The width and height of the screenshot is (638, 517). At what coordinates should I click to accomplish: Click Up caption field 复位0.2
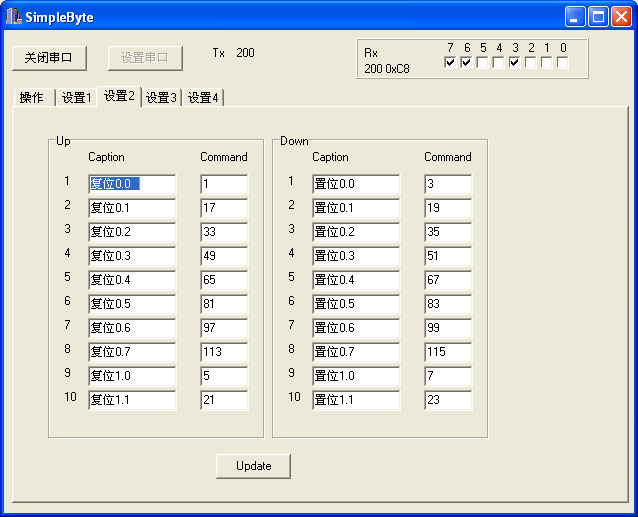pyautogui.click(x=132, y=232)
